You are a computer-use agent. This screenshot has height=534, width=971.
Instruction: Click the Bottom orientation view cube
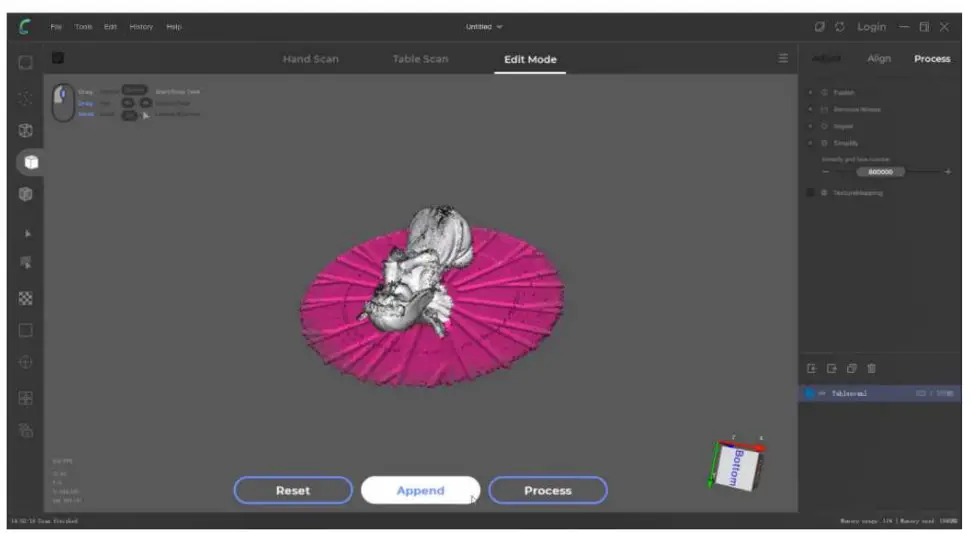pos(736,466)
